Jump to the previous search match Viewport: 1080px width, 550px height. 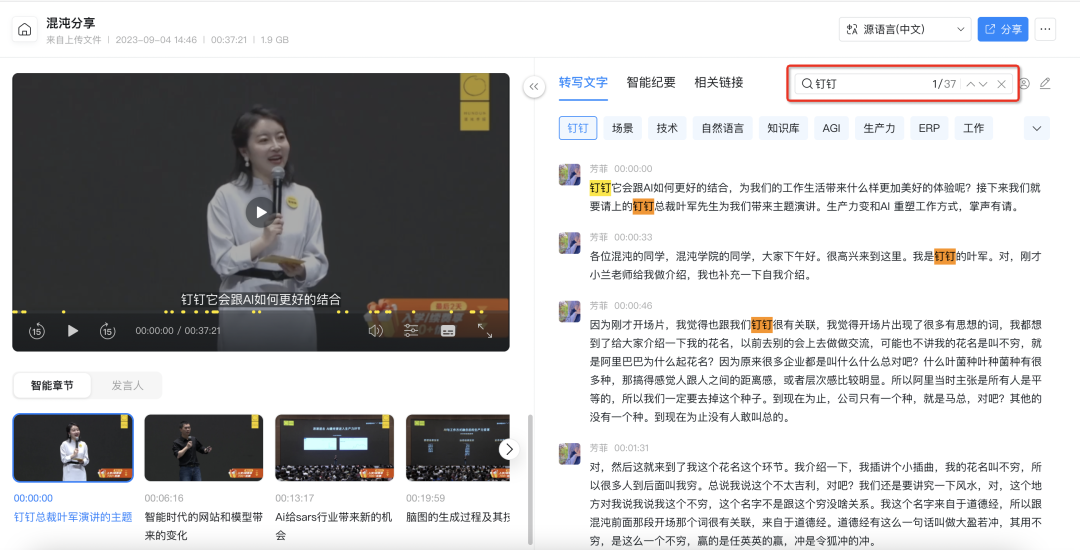[x=970, y=84]
